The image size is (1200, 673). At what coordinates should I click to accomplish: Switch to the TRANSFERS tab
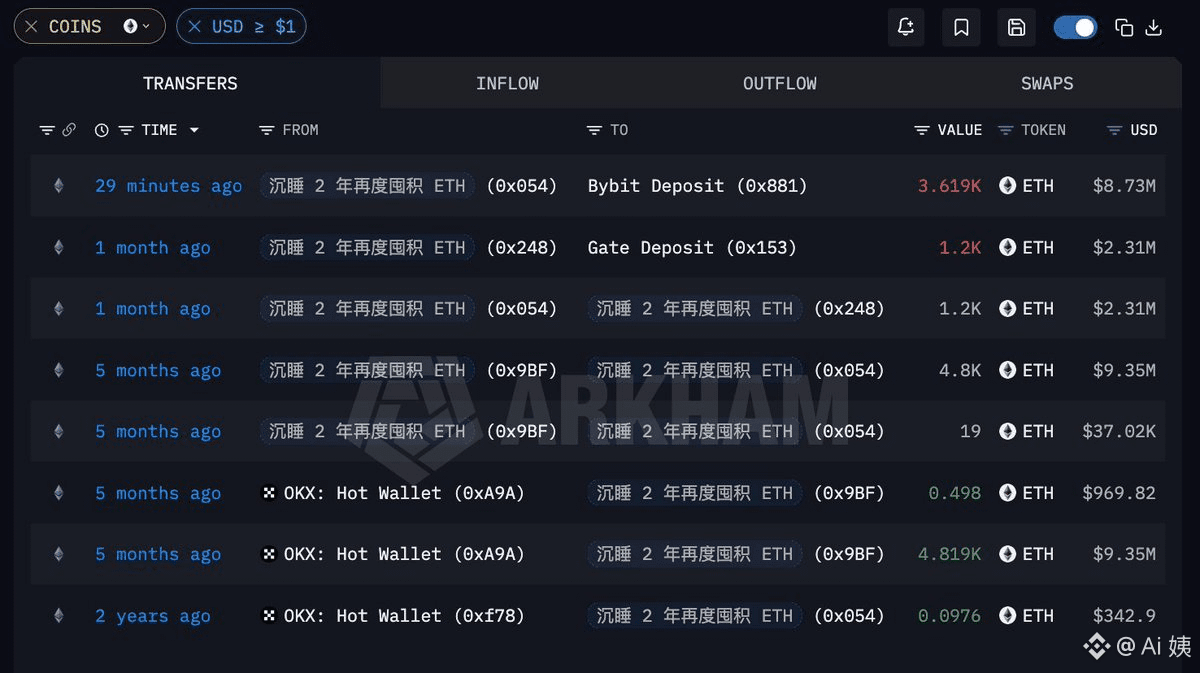click(x=190, y=83)
